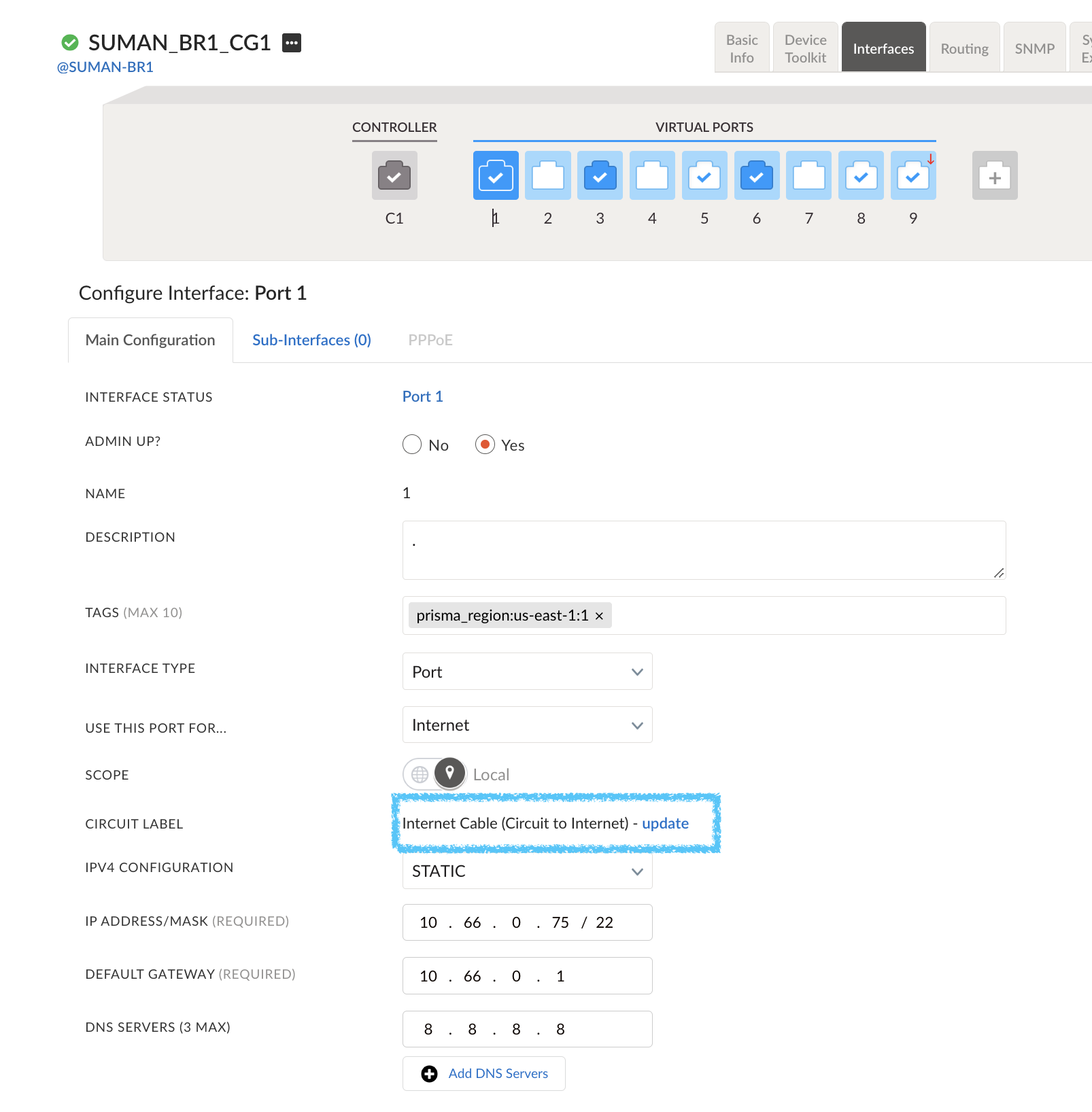Screen dimensions: 1092x1112
Task: Open the device ellipsis options menu
Action: point(292,43)
